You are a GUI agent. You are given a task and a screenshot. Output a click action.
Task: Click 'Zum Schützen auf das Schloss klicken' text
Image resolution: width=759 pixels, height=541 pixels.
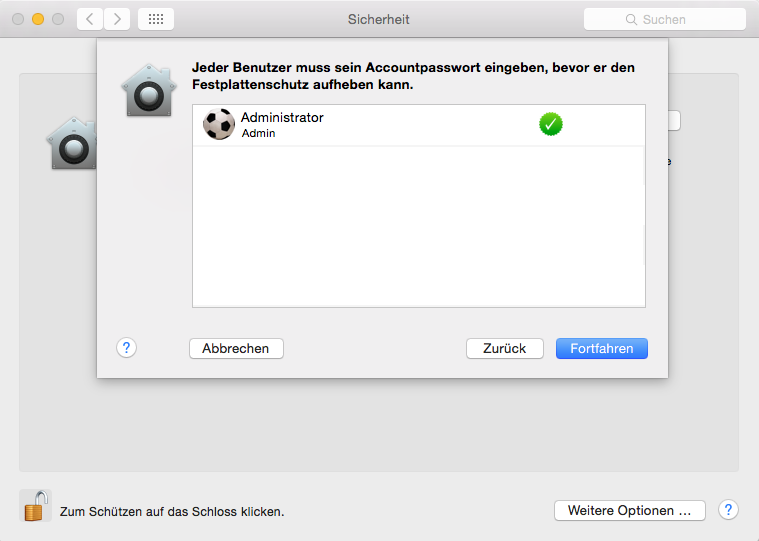coord(172,511)
